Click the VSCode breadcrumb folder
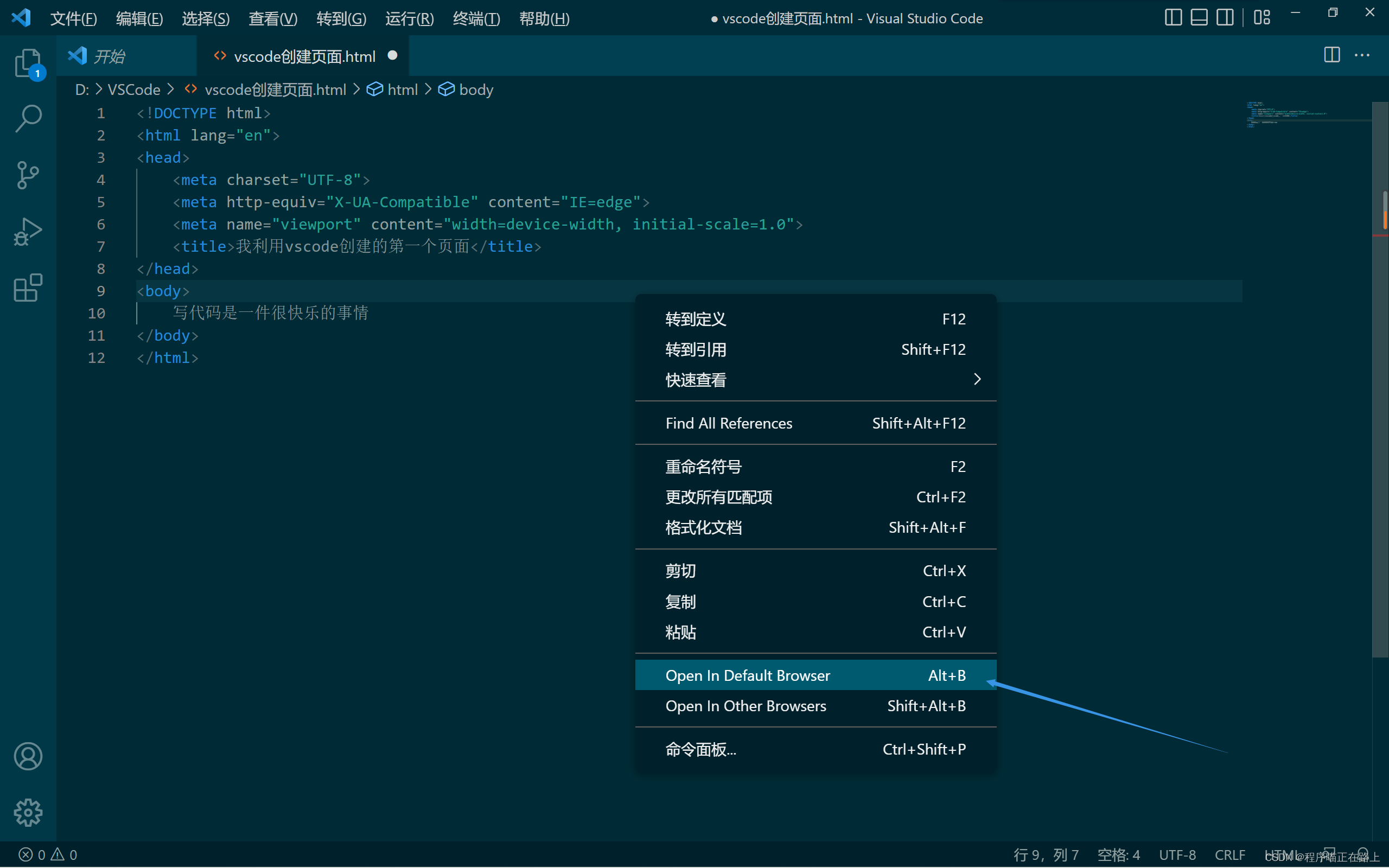1389x868 pixels. [133, 90]
